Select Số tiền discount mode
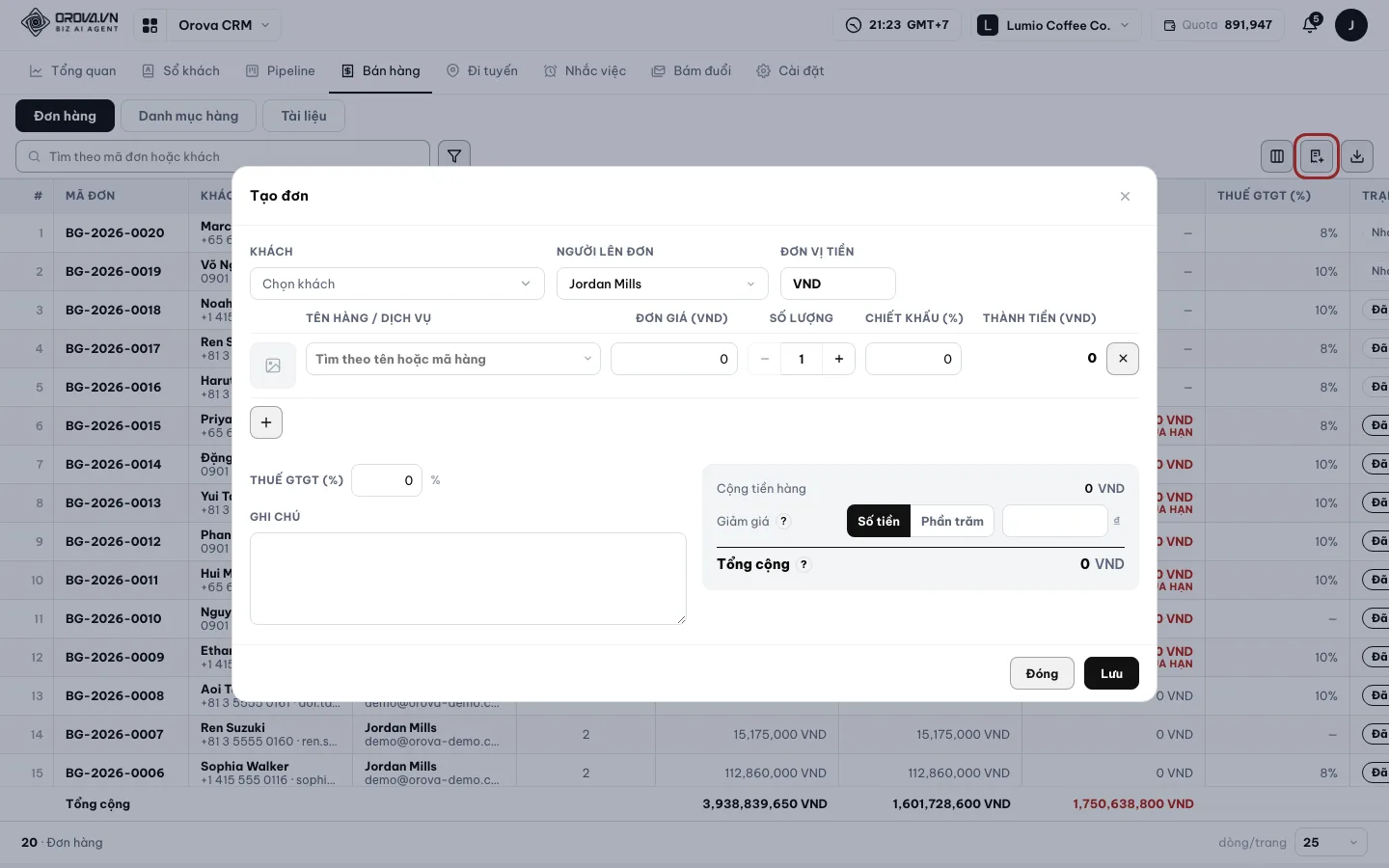Viewport: 1389px width, 868px height. tap(879, 521)
